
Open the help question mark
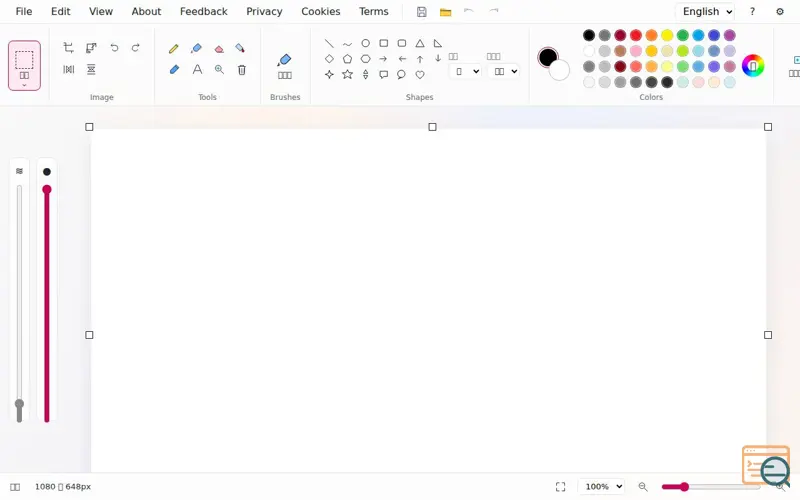tap(753, 12)
